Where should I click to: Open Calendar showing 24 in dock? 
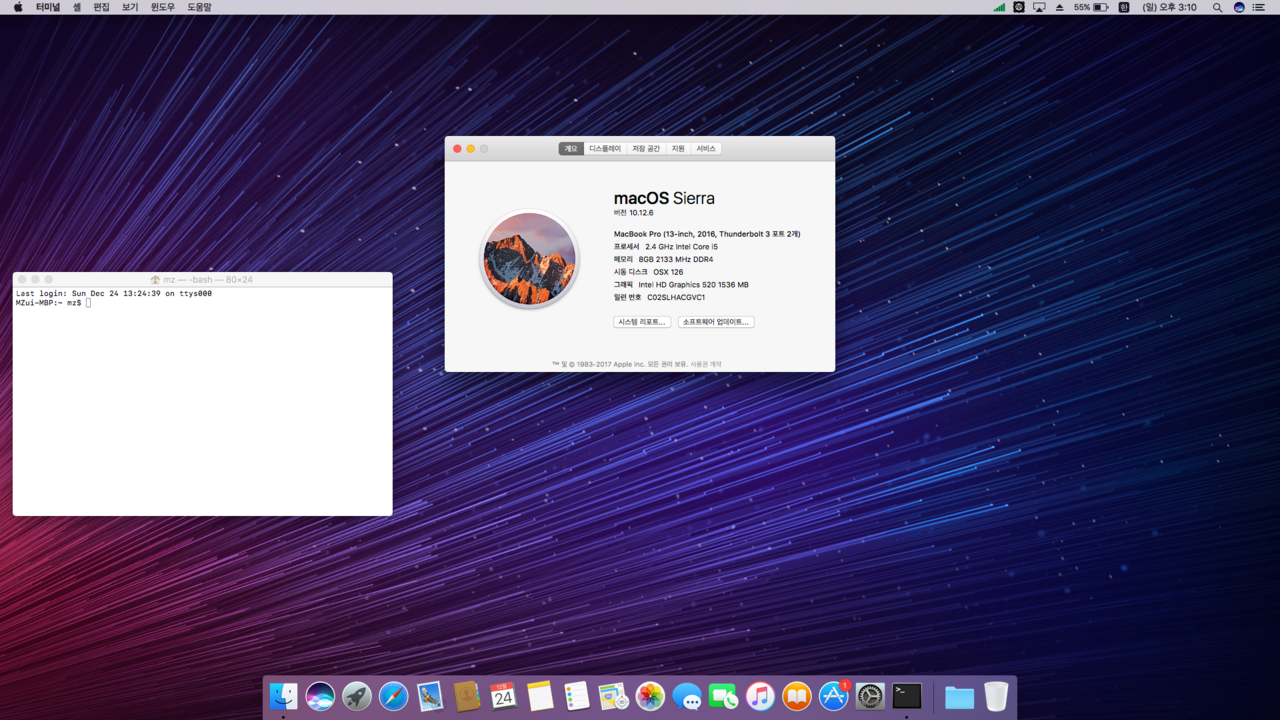[x=504, y=696]
